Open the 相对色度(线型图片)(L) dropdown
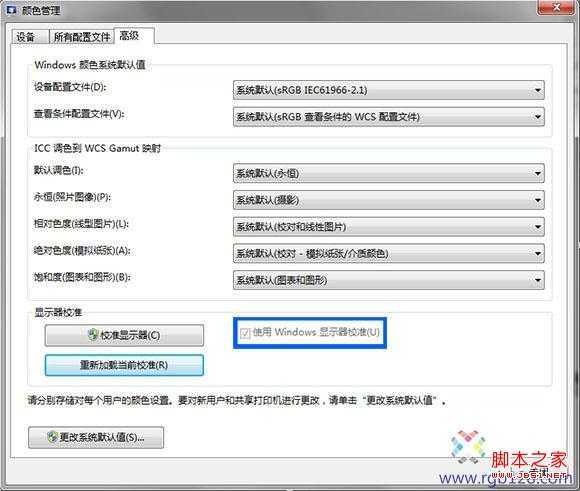This screenshot has width=580, height=491. [388, 227]
